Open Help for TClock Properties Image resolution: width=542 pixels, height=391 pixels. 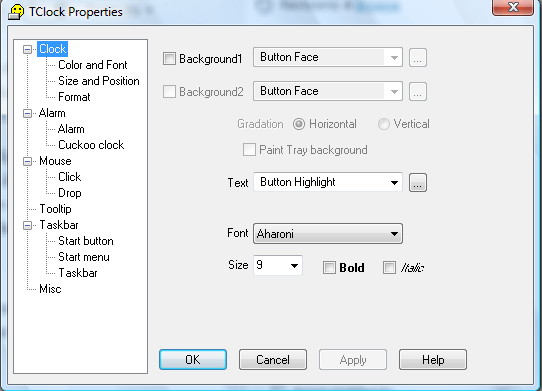click(433, 360)
